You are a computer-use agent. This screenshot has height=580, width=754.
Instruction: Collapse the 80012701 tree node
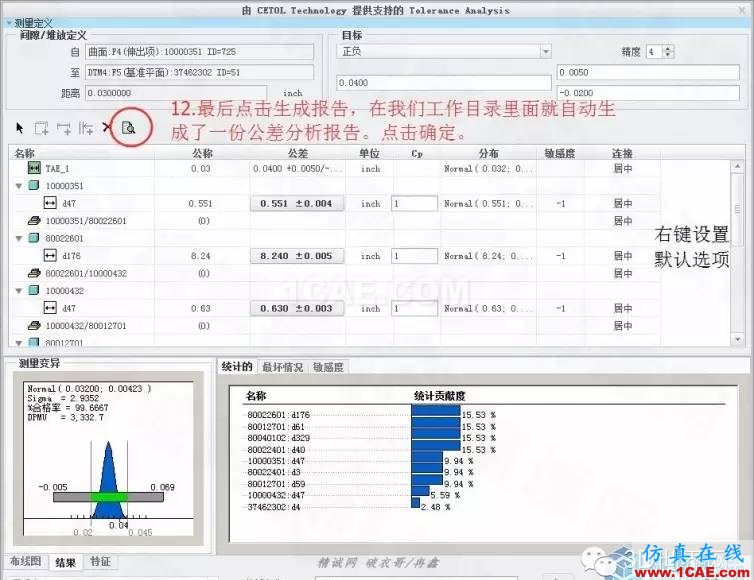[19, 343]
